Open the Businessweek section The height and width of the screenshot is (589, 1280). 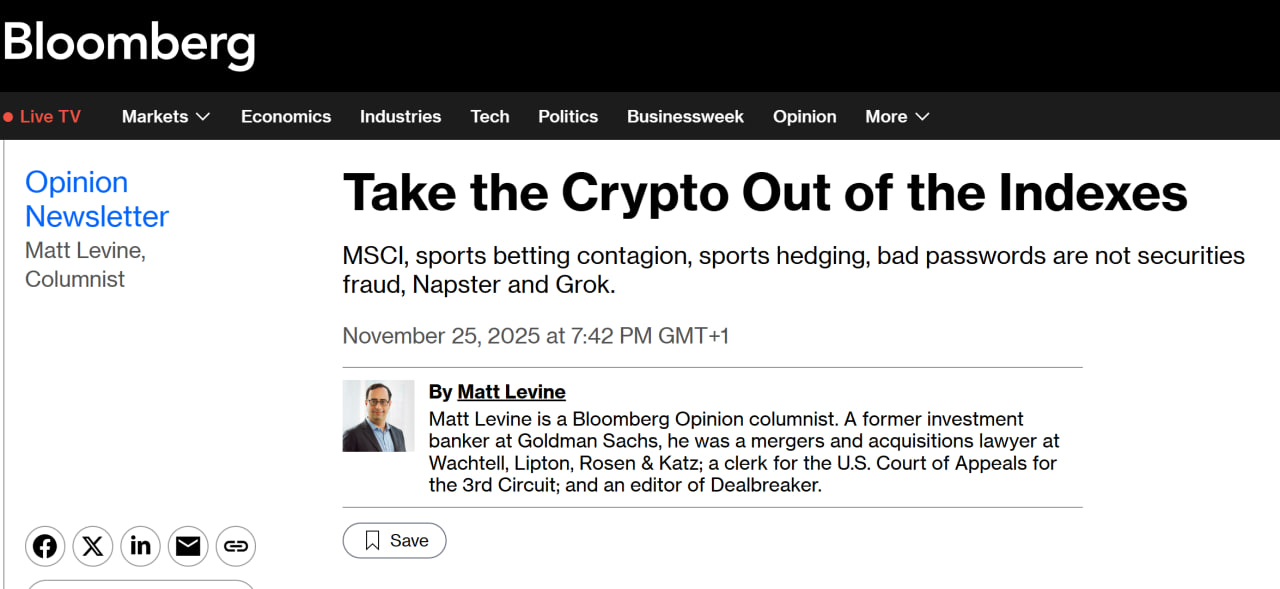click(685, 117)
